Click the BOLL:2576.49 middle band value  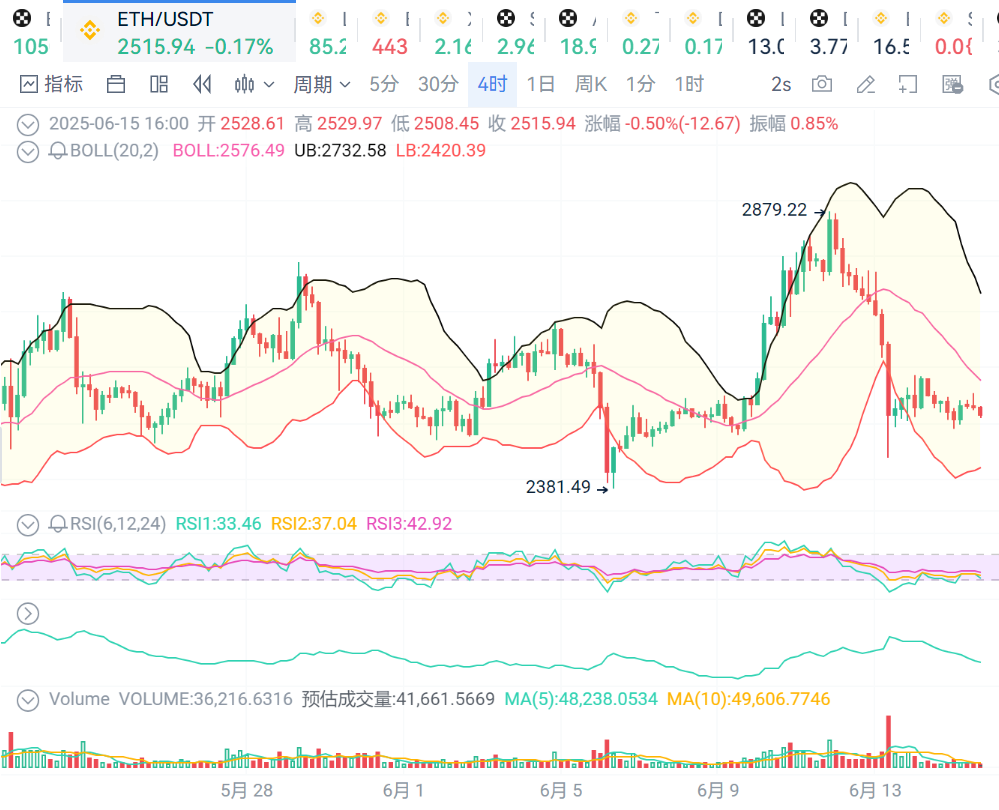coord(229,150)
